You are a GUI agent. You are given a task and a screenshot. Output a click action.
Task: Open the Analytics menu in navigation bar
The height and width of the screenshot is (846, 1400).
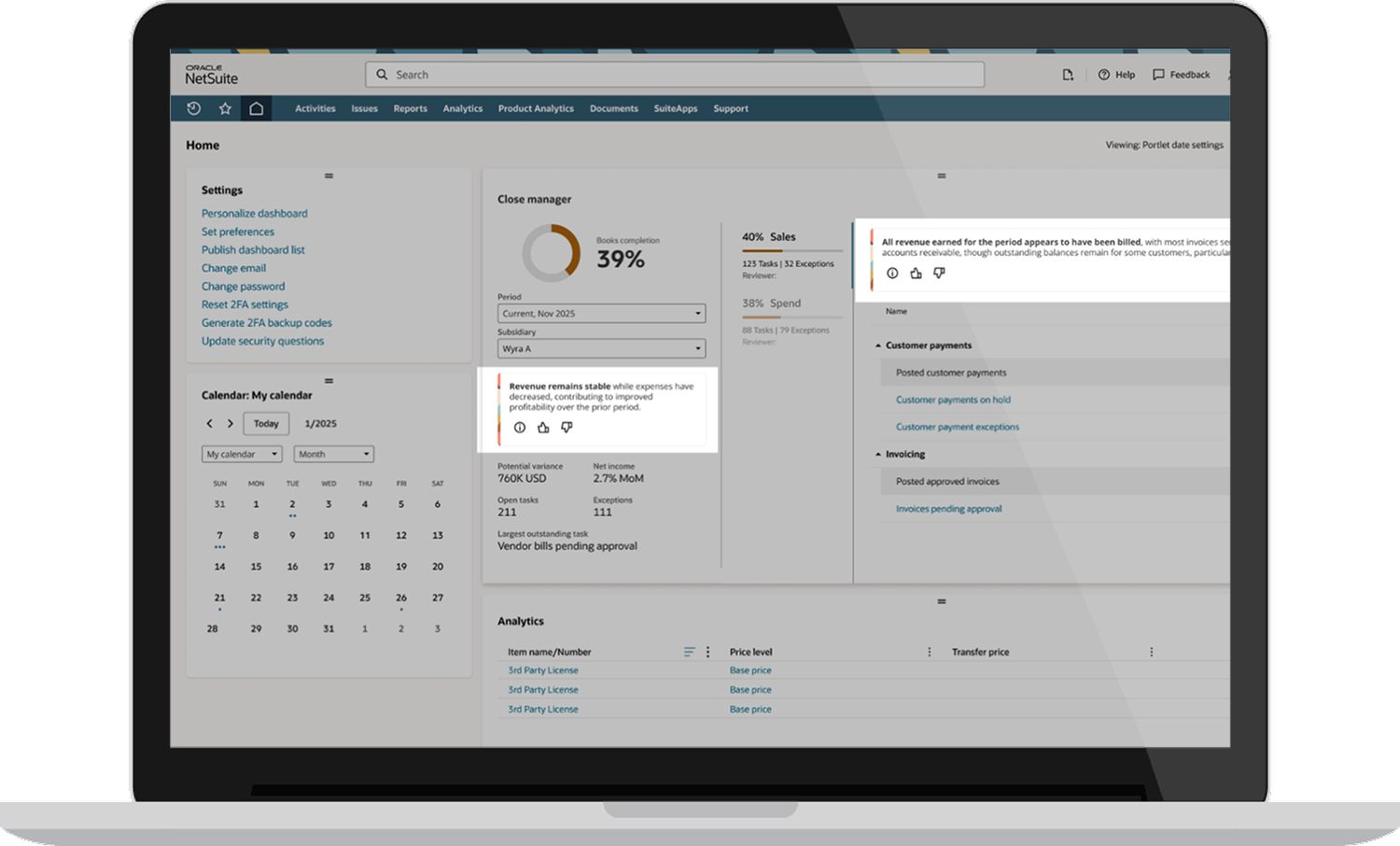(x=462, y=108)
